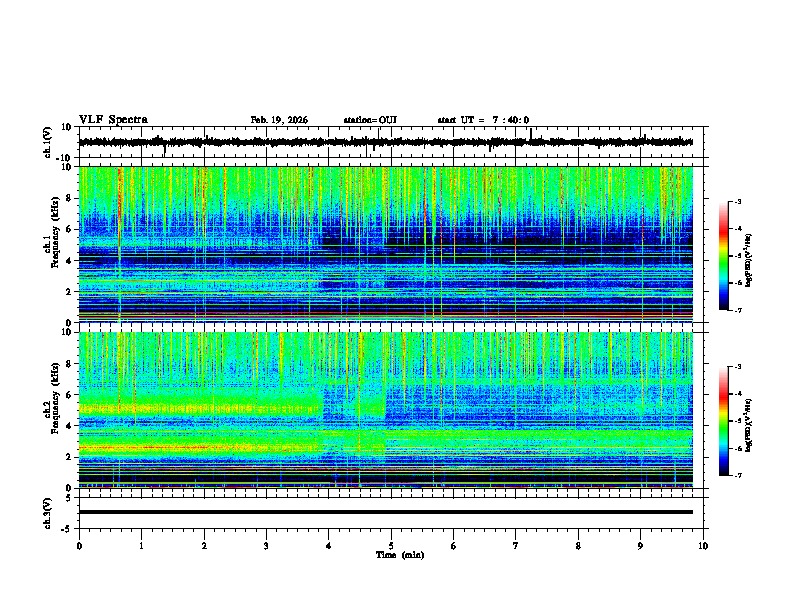The width and height of the screenshot is (792, 612).
Task: Click the "5" tick on the time axis
Action: click(x=391, y=546)
